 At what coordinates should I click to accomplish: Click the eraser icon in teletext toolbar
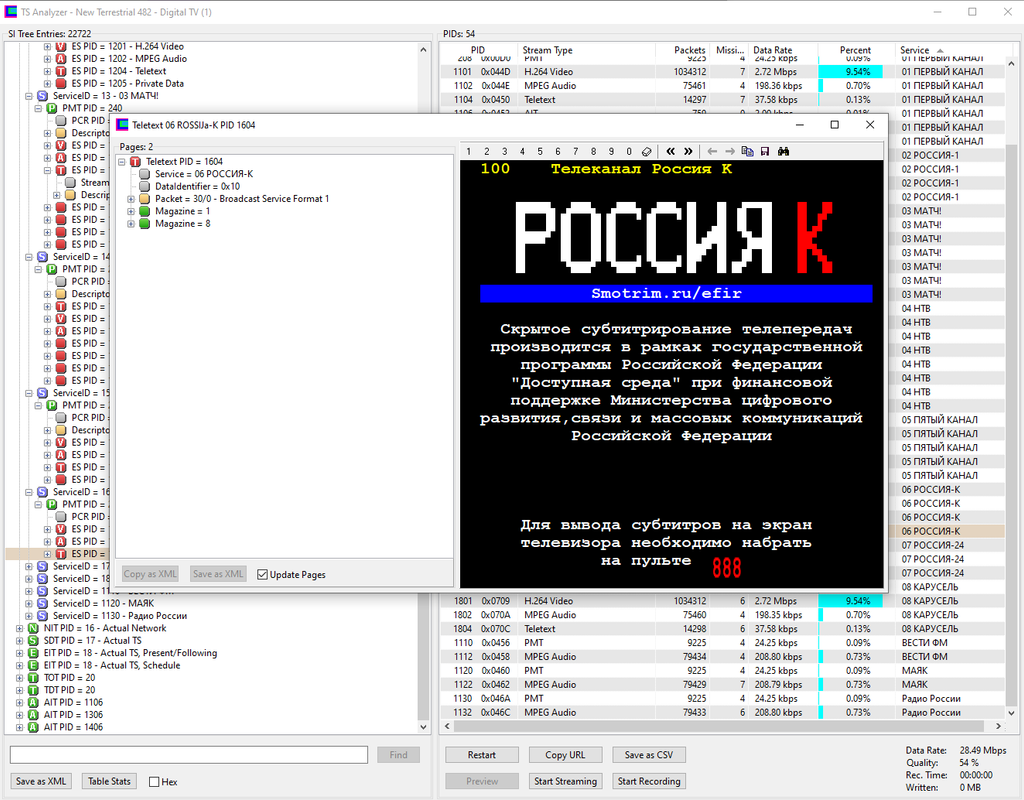click(x=647, y=152)
